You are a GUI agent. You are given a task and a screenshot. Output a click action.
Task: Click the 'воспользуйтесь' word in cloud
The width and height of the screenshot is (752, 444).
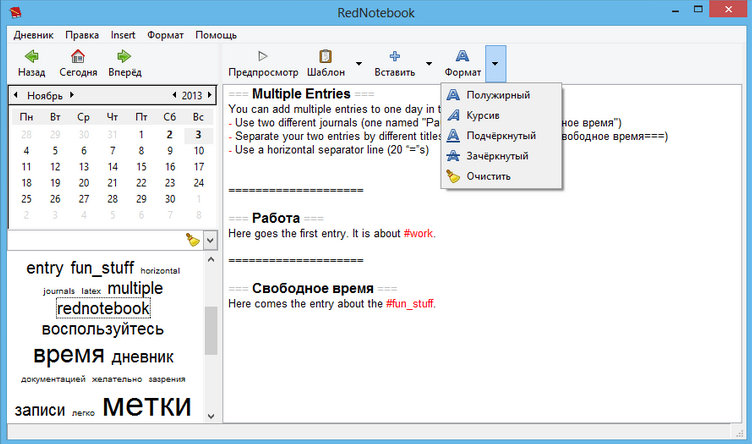click(103, 329)
